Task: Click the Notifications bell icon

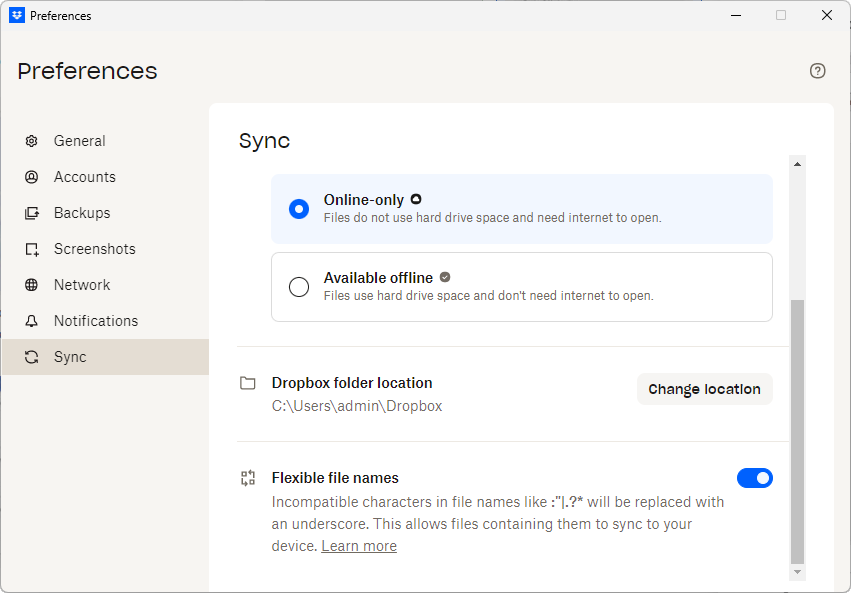Action: point(32,321)
